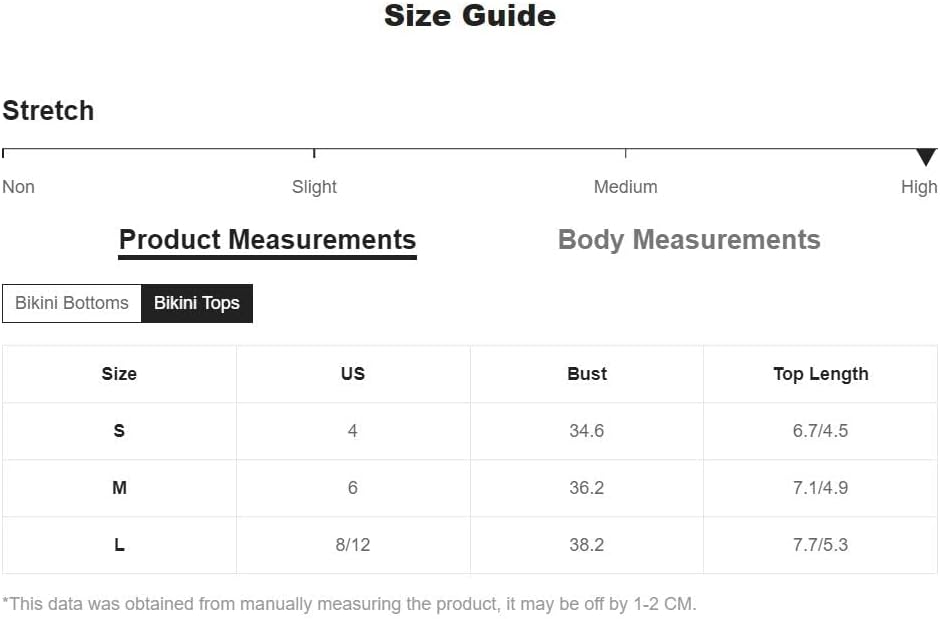Switch to the Body Measurements tab

(689, 240)
